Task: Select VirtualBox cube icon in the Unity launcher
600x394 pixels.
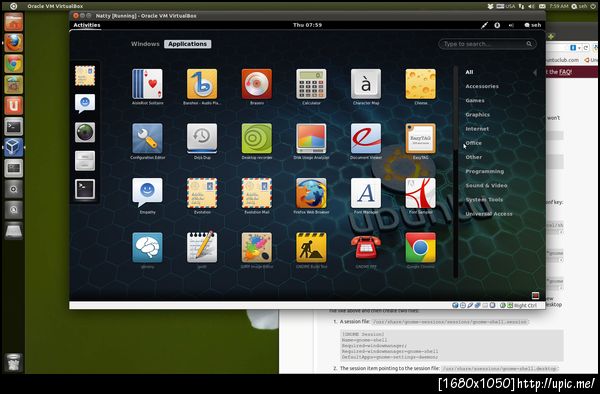Action: (x=13, y=147)
